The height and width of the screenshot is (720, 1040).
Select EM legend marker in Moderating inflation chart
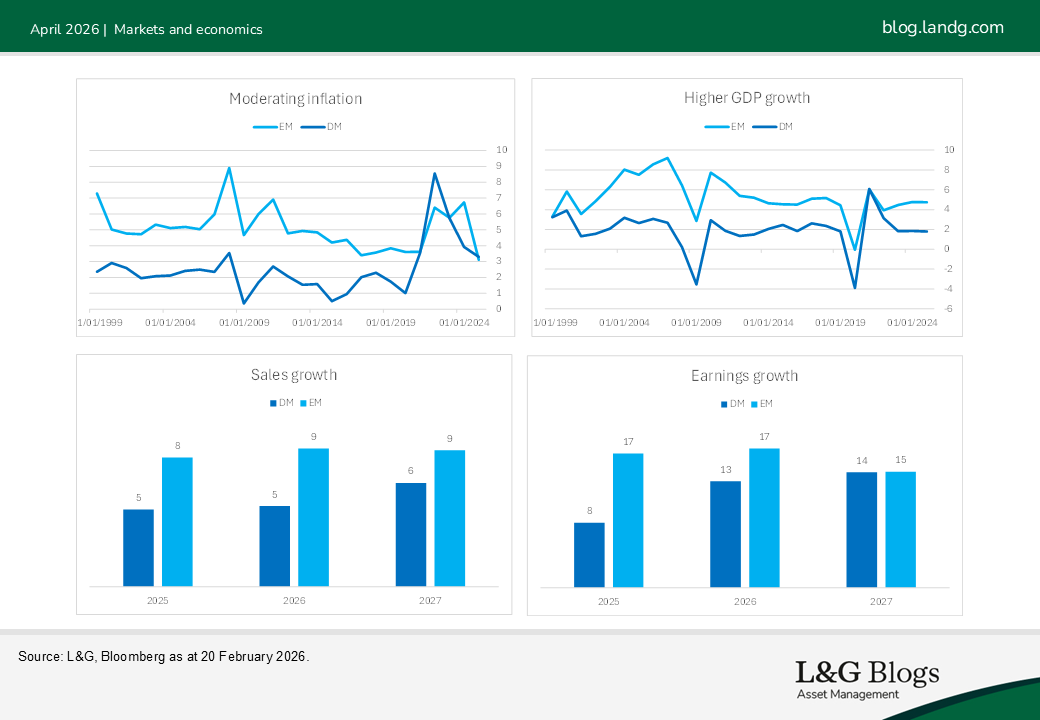tap(265, 127)
